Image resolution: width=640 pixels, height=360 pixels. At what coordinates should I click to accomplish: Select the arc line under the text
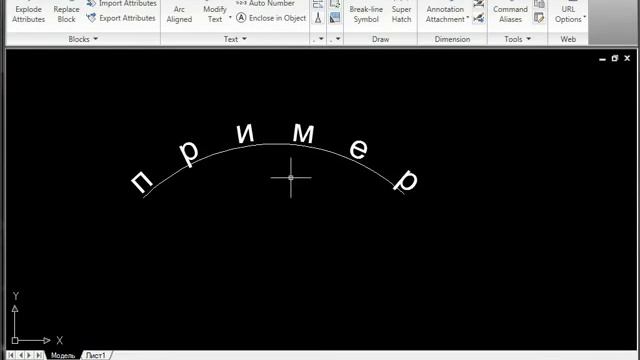(274, 144)
